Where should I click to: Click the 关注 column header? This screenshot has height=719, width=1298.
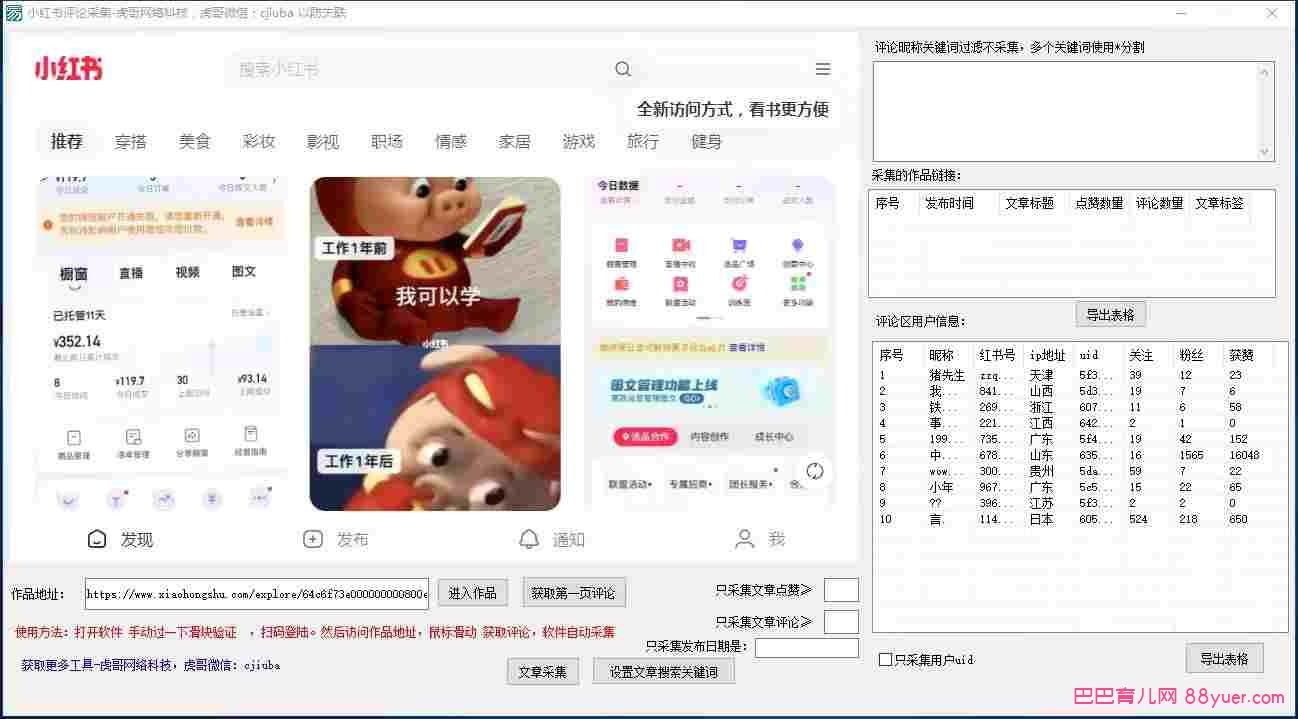tap(1149, 355)
